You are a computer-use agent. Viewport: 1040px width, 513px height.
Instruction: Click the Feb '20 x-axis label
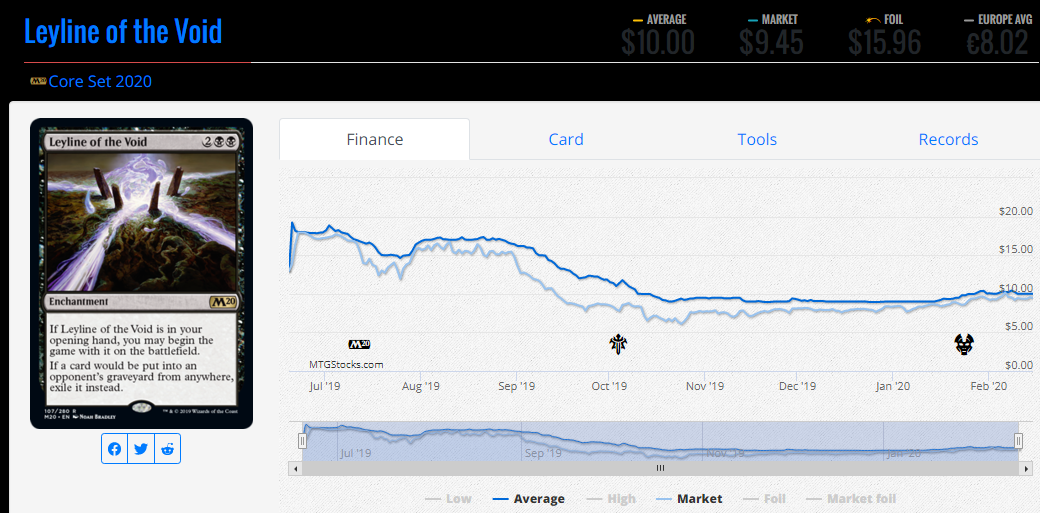pos(989,386)
